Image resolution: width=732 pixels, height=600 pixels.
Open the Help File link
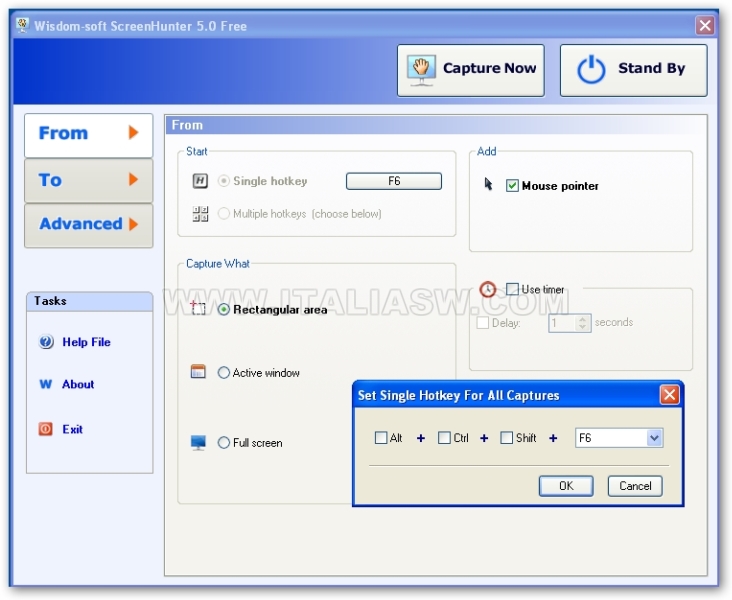click(86, 342)
